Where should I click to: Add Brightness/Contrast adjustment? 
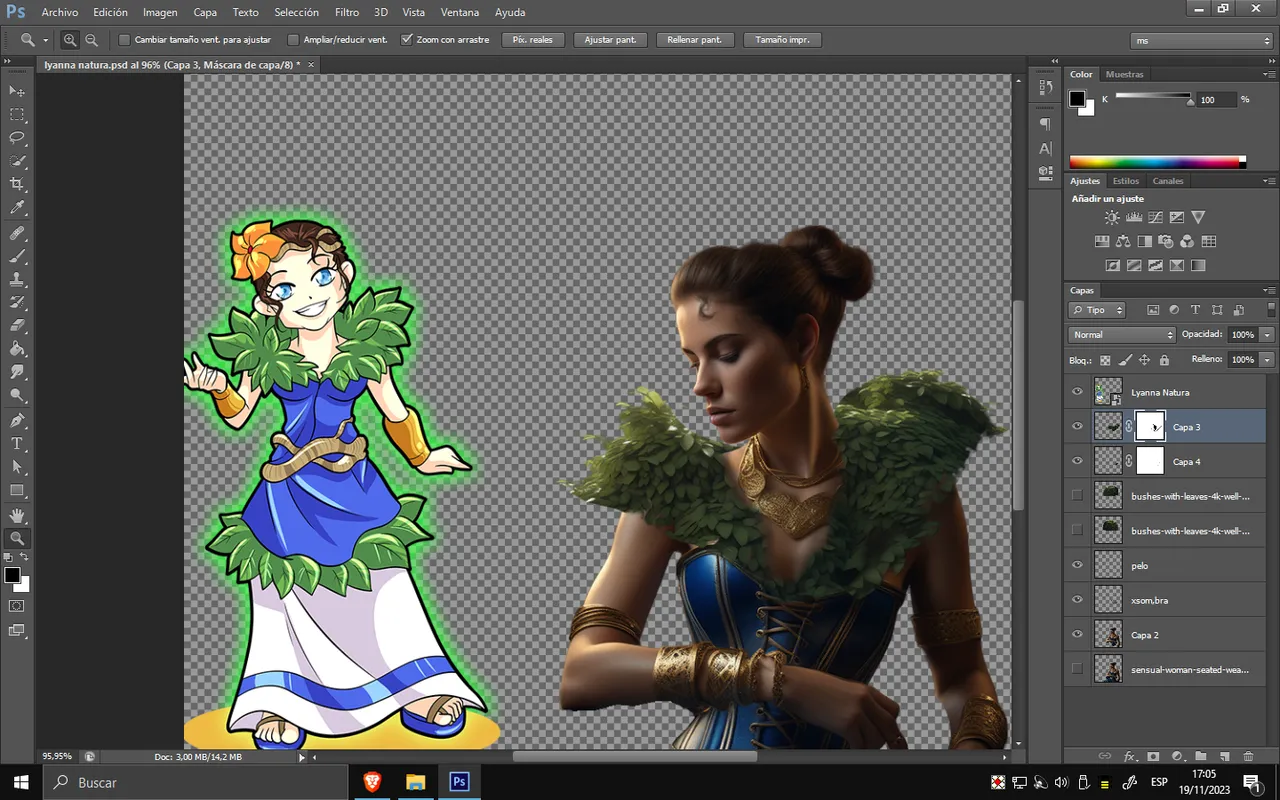(x=1112, y=217)
